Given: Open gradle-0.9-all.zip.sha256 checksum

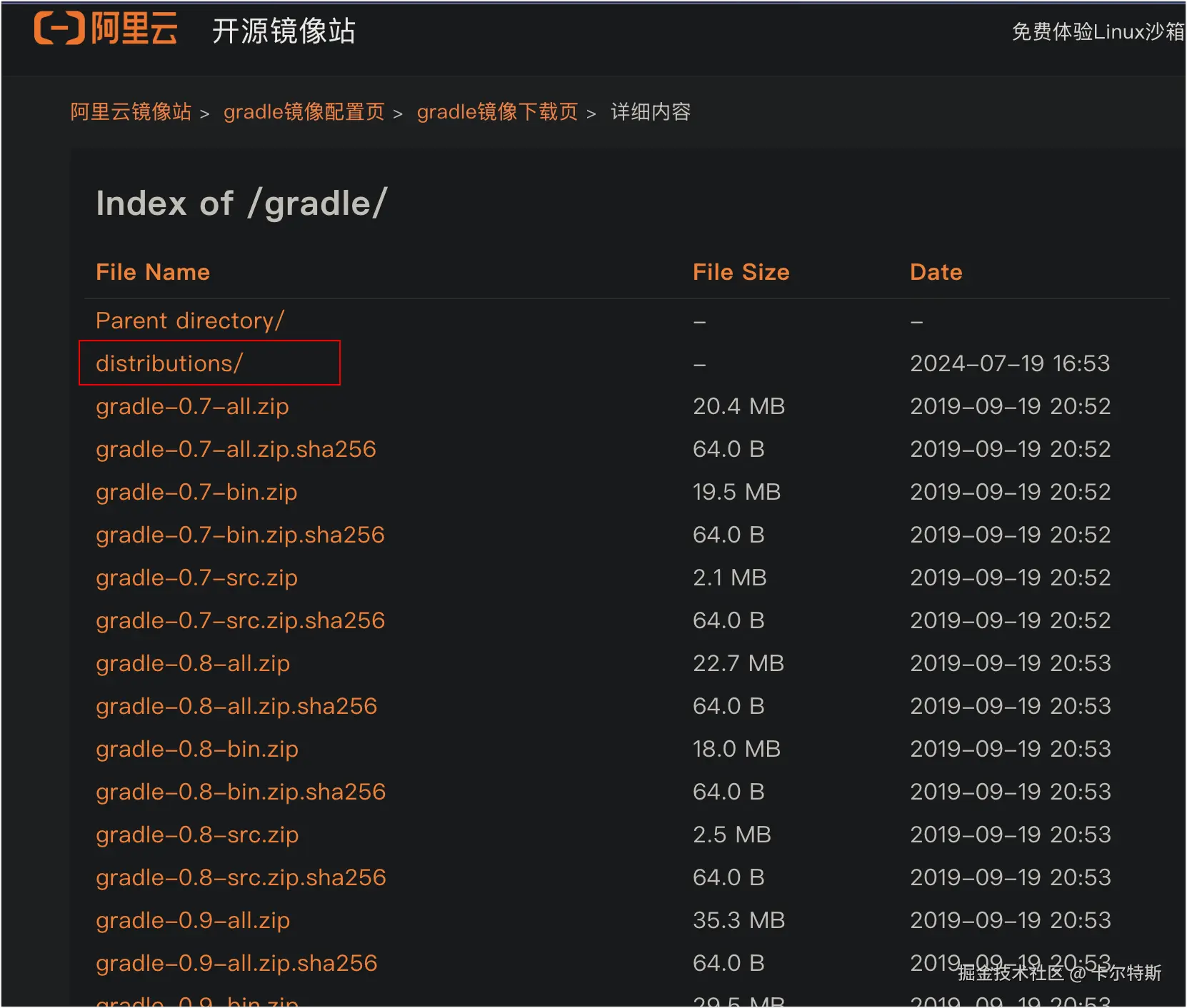Looking at the screenshot, I should pyautogui.click(x=236, y=963).
